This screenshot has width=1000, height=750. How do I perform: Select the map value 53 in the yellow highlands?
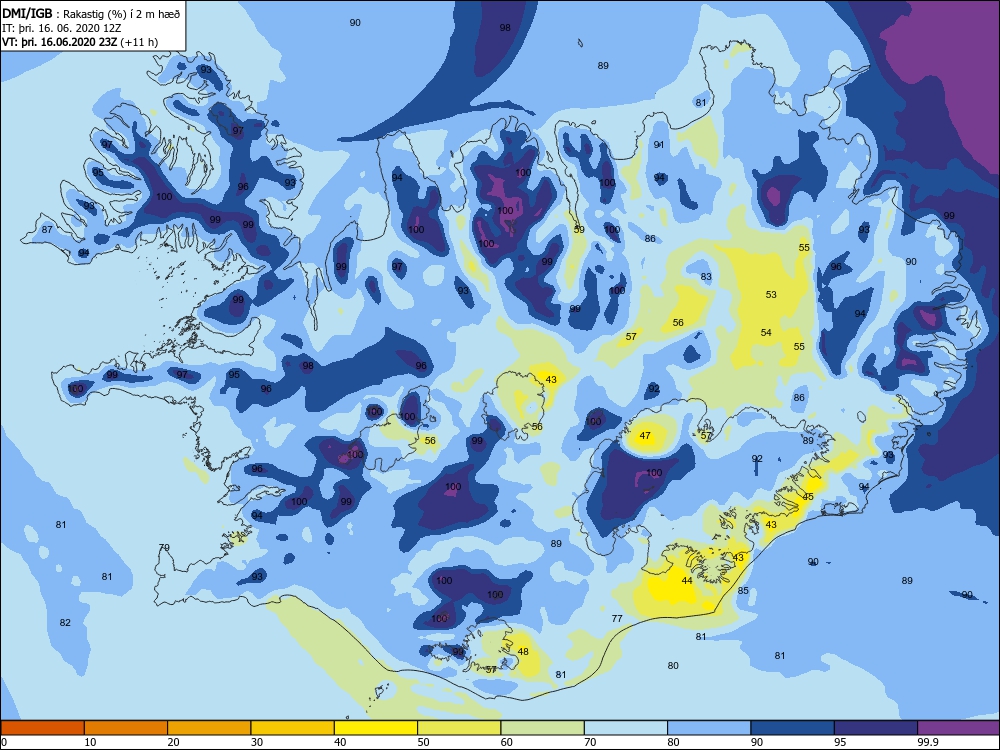click(x=771, y=295)
